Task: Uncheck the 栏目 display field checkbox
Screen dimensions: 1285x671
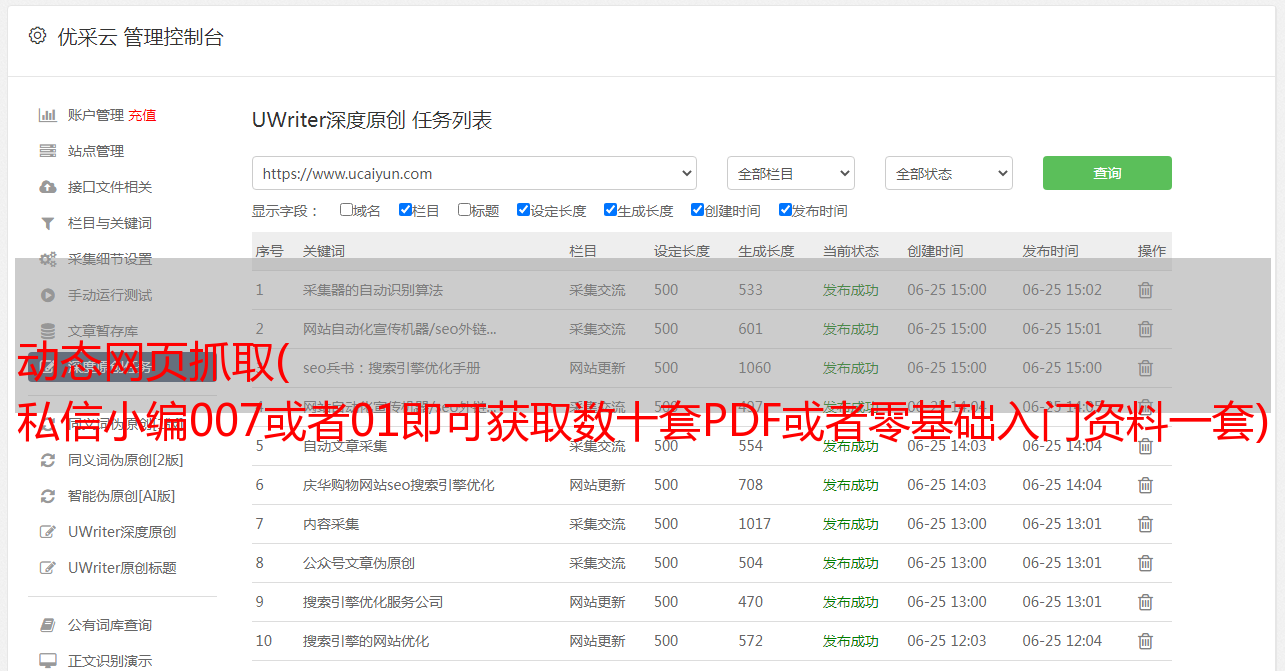Action: (405, 210)
